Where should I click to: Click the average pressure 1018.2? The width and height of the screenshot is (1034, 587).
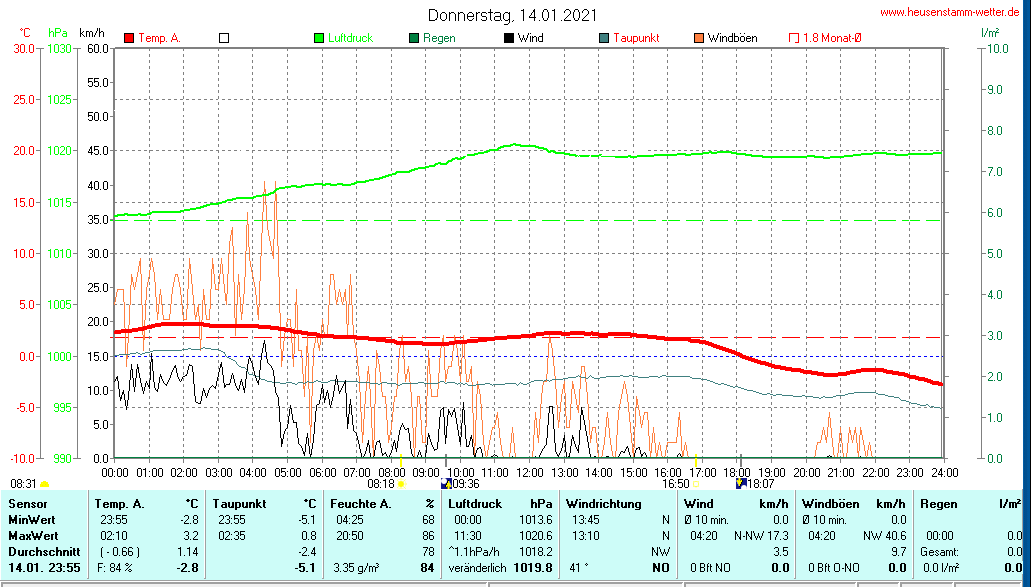point(535,551)
